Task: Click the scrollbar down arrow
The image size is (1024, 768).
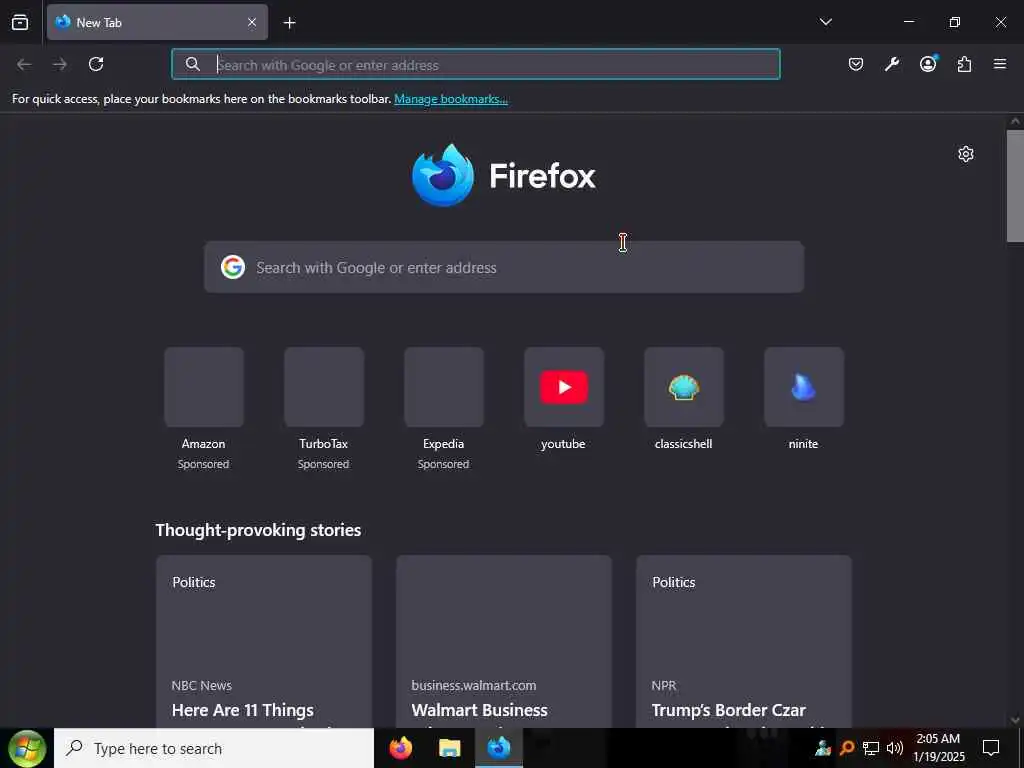Action: (1015, 720)
